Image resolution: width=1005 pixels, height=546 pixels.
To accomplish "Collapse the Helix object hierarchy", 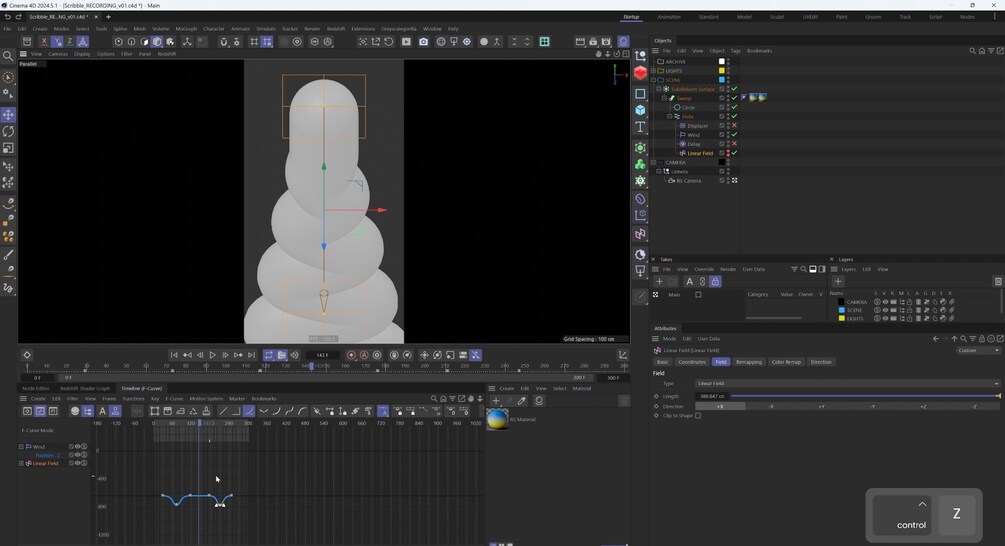I will coord(669,117).
